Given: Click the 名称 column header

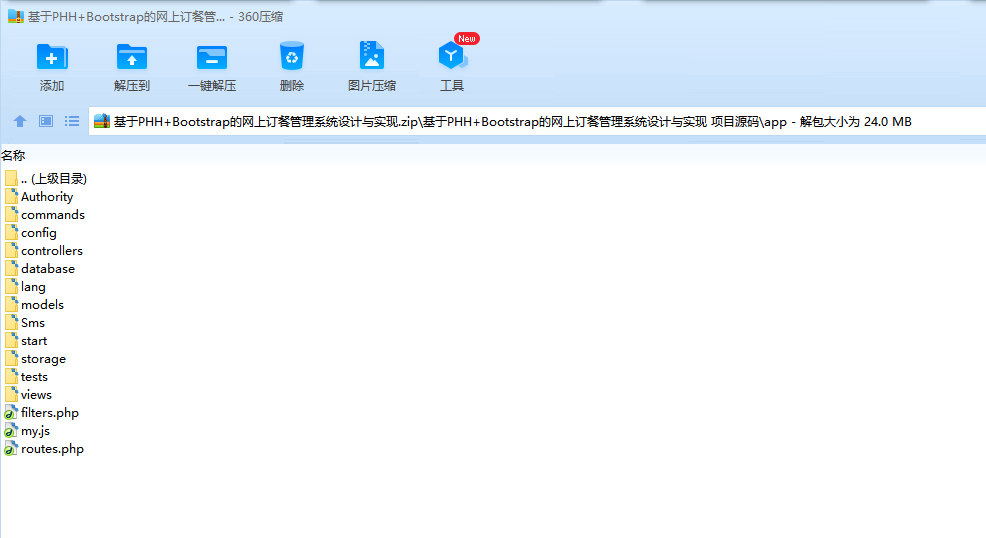Looking at the screenshot, I should tap(13, 155).
